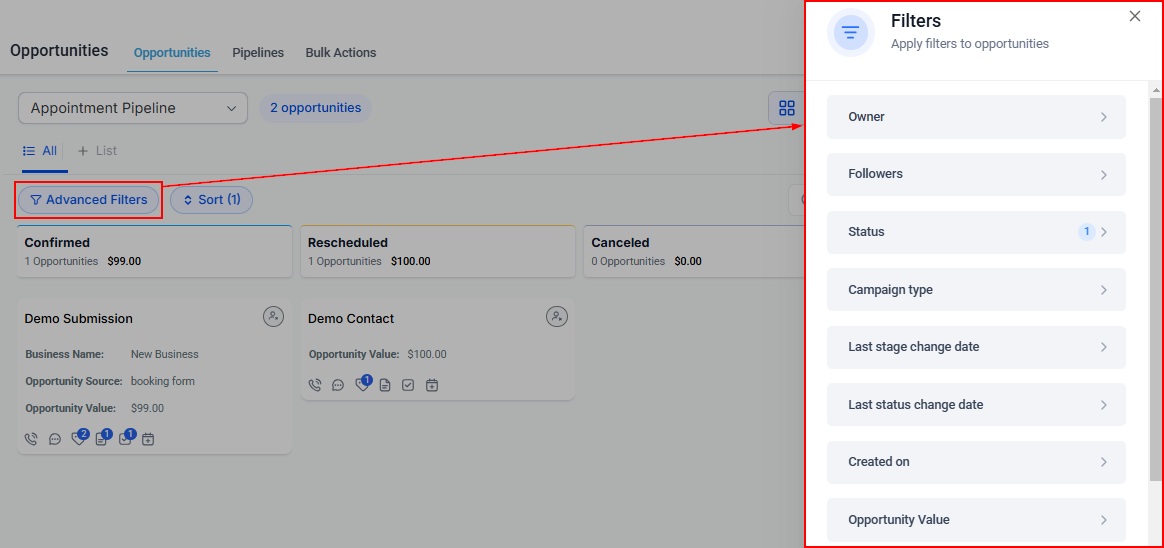Click tasks icon on Demo Submission card
Viewport: 1164px width, 548px height.
point(124,439)
